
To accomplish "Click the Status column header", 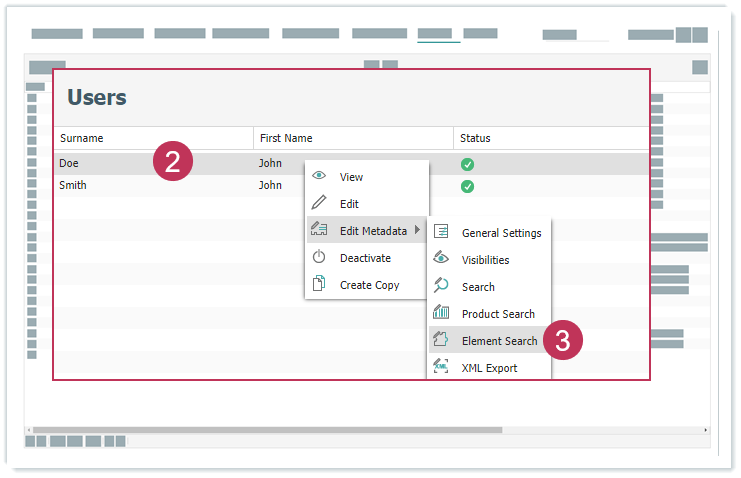I will [x=475, y=138].
